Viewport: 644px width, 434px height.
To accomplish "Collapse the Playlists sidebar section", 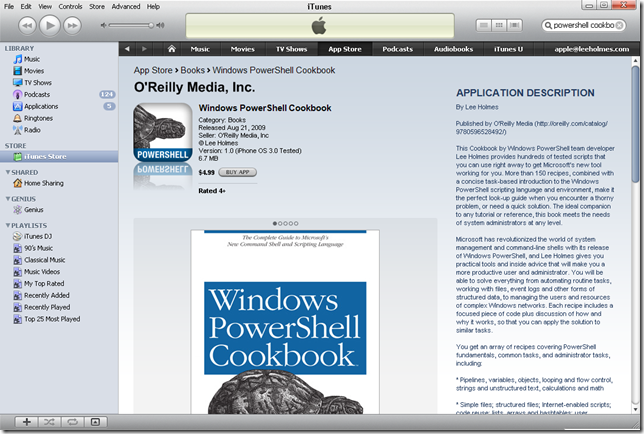I will (7, 225).
